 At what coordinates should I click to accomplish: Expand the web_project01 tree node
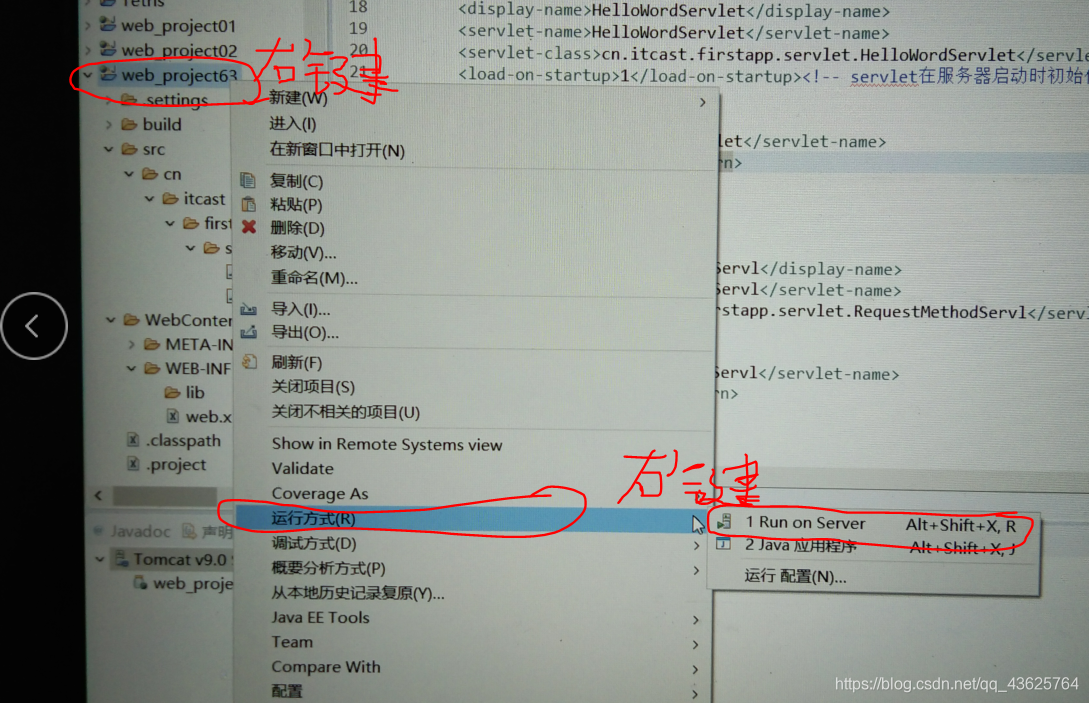click(88, 26)
